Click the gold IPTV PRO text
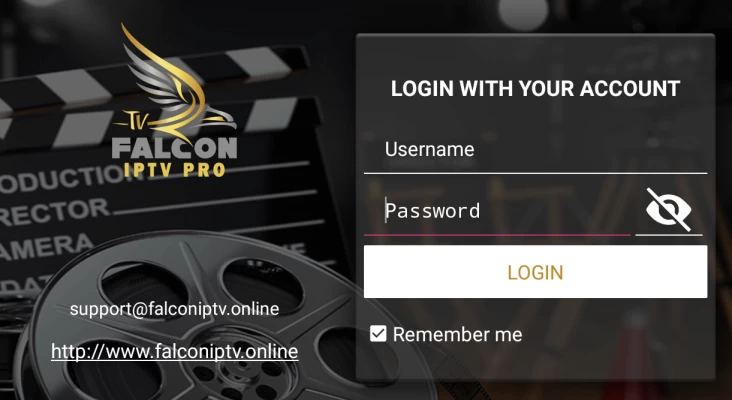Screen dimensions: 732x400 tap(175, 169)
